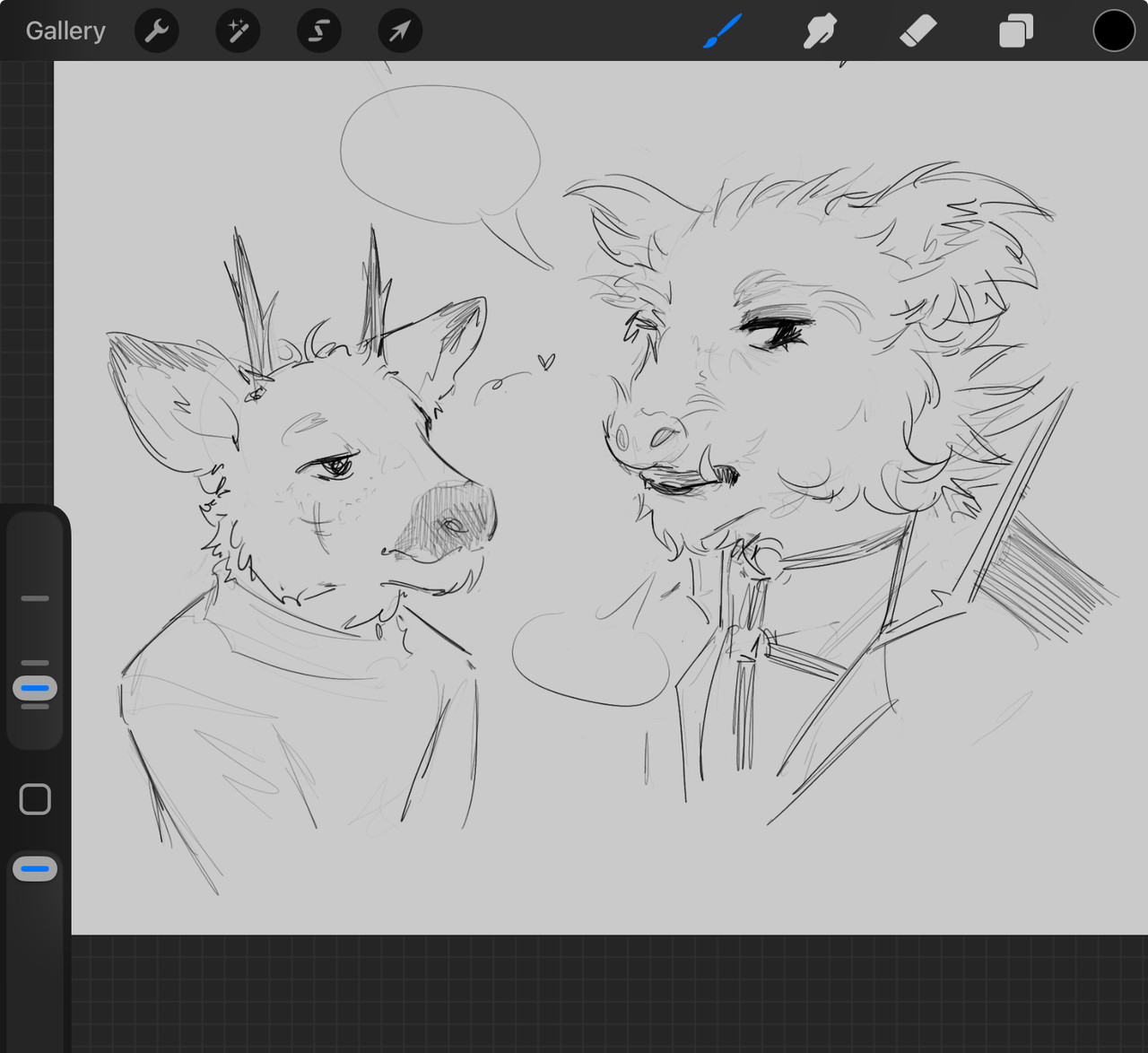This screenshot has height=1053, width=1148.
Task: Select the Eraser tool
Action: click(x=918, y=31)
